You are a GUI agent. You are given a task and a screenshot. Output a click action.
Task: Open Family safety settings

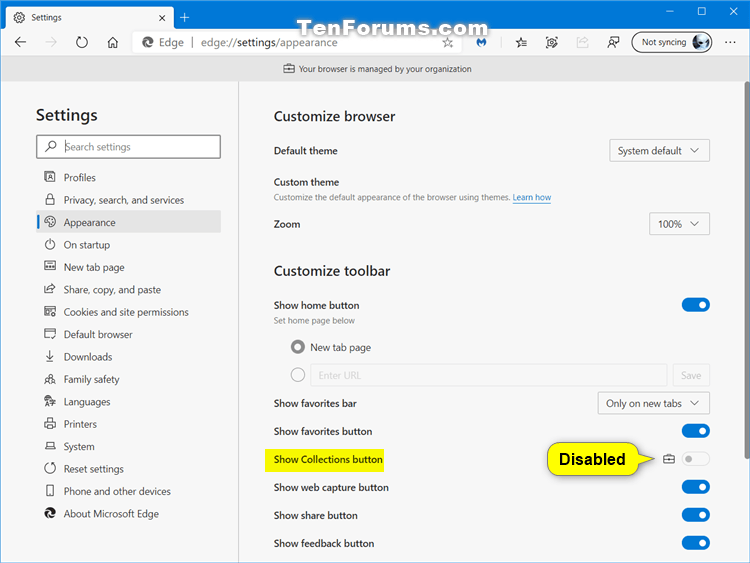[x=128, y=379]
